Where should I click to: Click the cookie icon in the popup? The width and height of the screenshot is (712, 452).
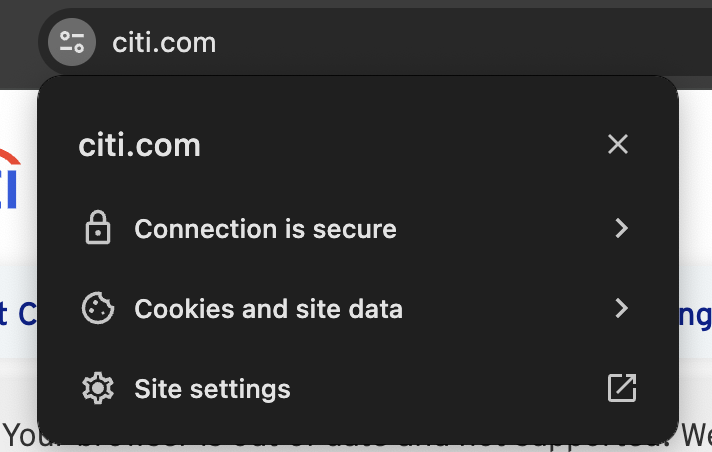pyautogui.click(x=97, y=309)
